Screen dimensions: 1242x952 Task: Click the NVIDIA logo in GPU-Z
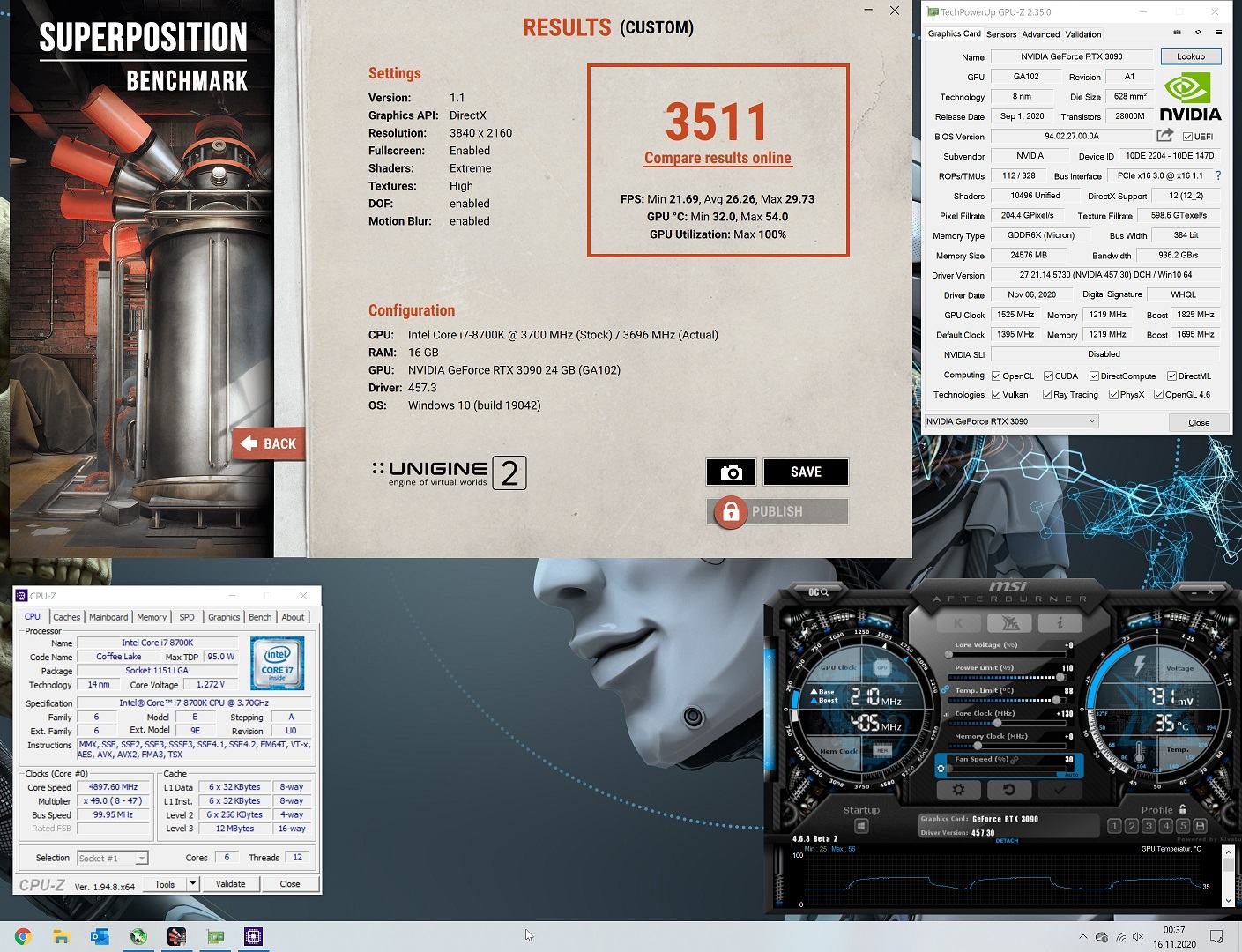[1190, 96]
